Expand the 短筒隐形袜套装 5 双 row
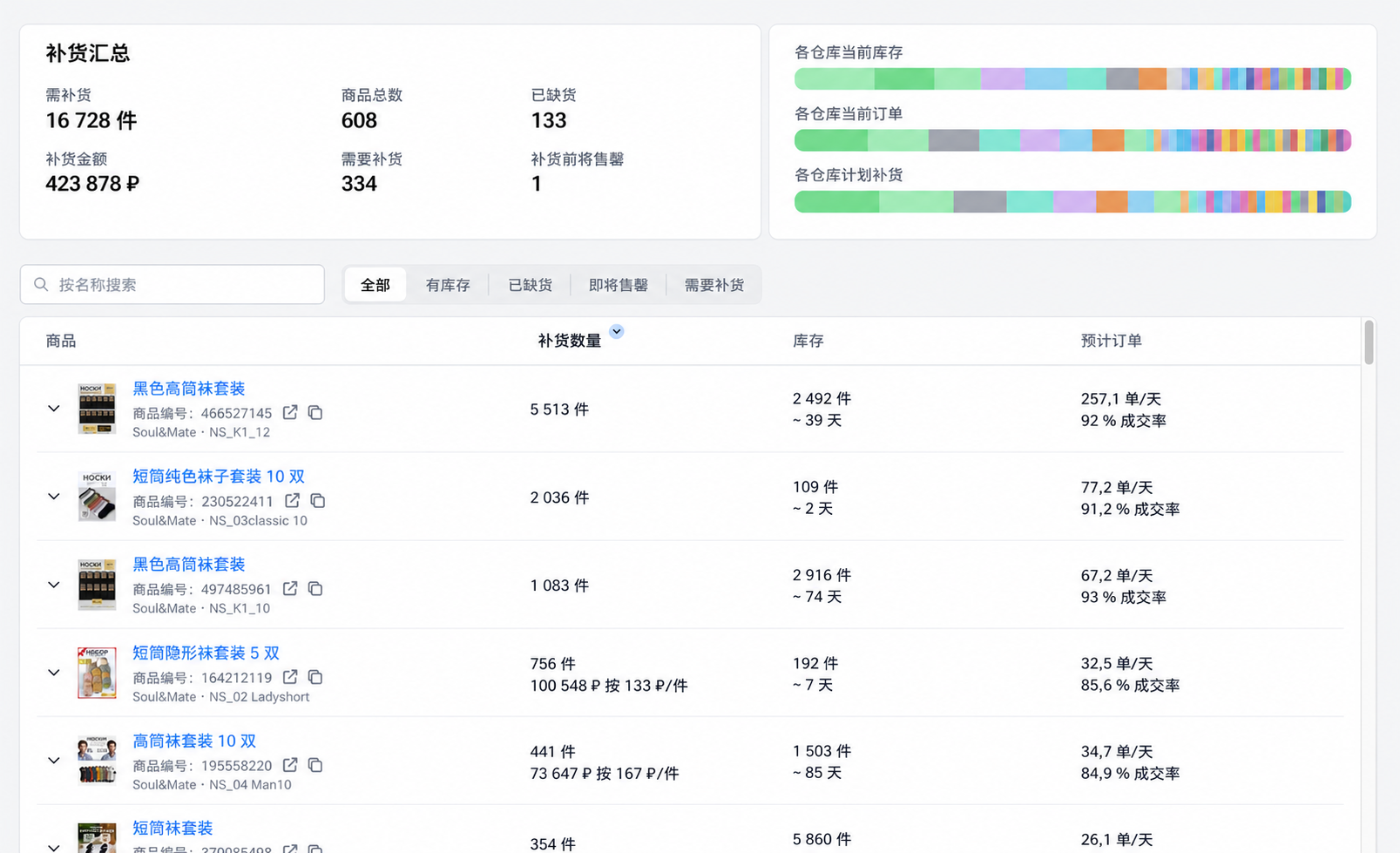Image resolution: width=1400 pixels, height=853 pixels. coord(54,673)
